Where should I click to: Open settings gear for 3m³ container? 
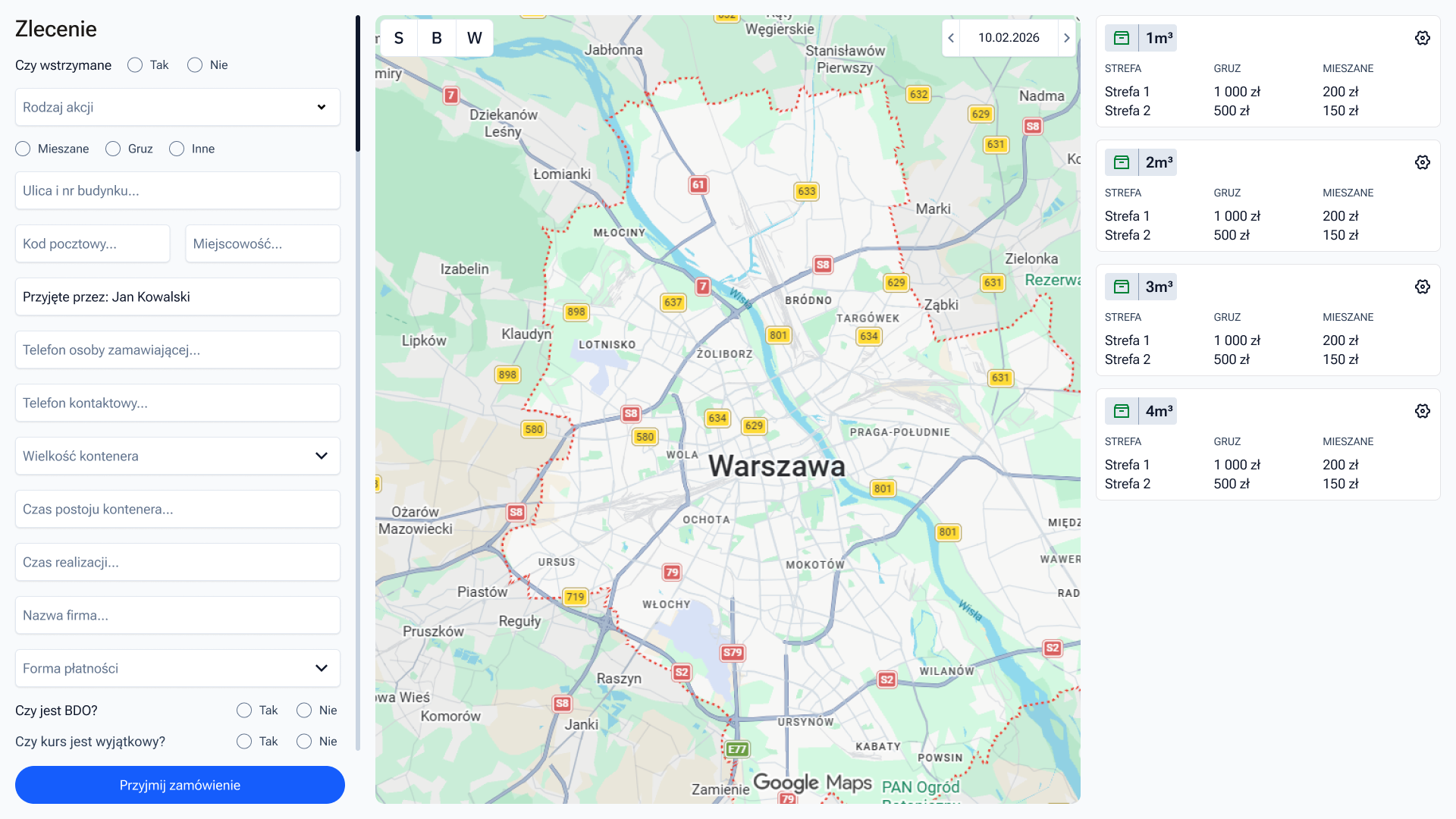tap(1423, 287)
